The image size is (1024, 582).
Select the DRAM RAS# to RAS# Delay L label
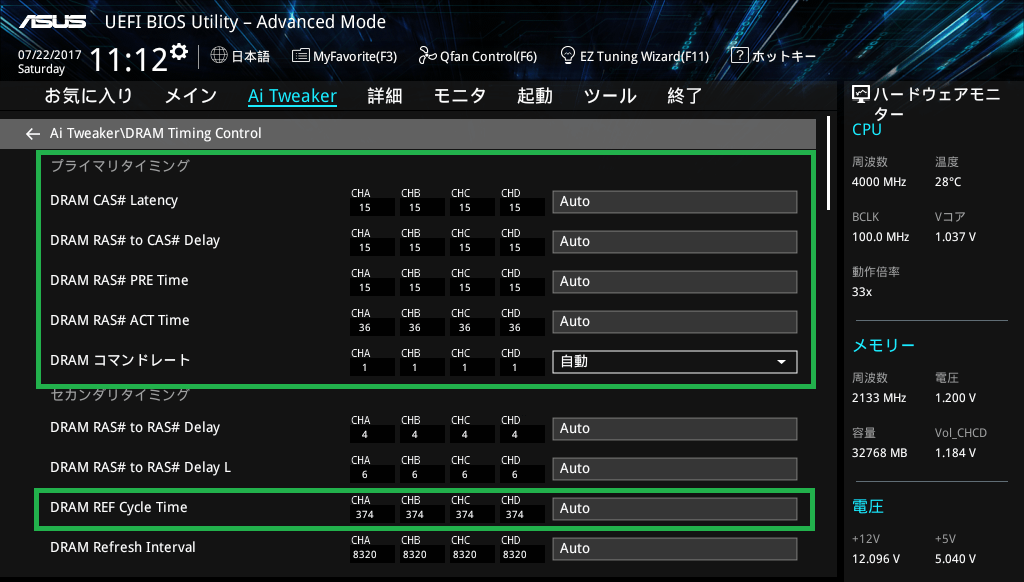[140, 468]
